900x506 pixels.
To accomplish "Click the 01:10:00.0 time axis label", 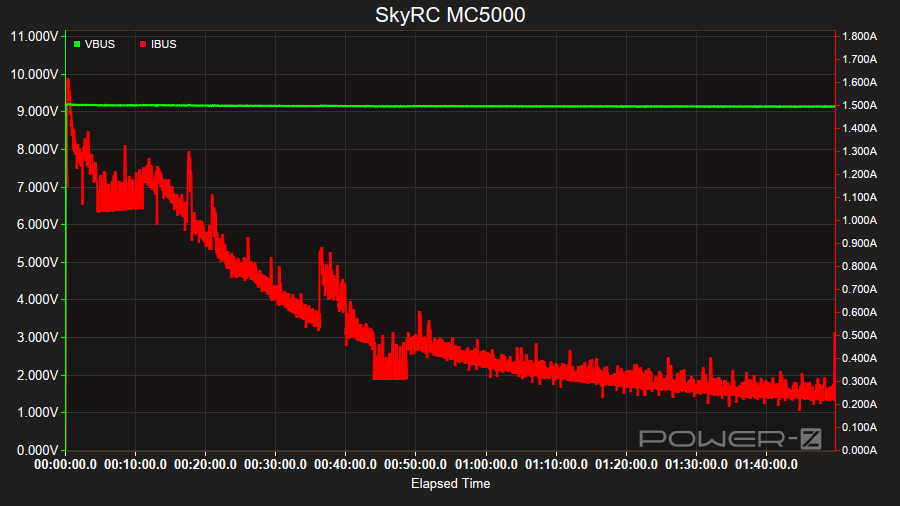I will [x=556, y=465].
